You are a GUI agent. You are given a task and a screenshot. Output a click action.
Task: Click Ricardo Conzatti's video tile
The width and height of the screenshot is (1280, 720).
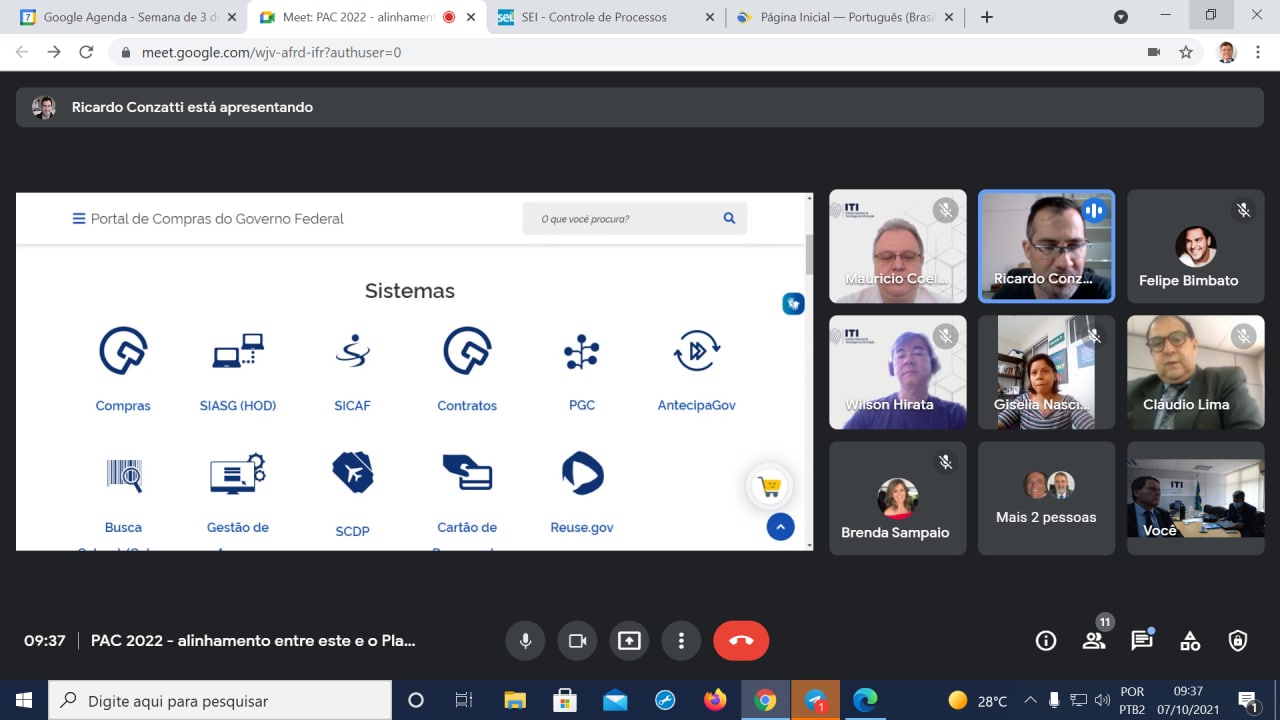[x=1046, y=246]
